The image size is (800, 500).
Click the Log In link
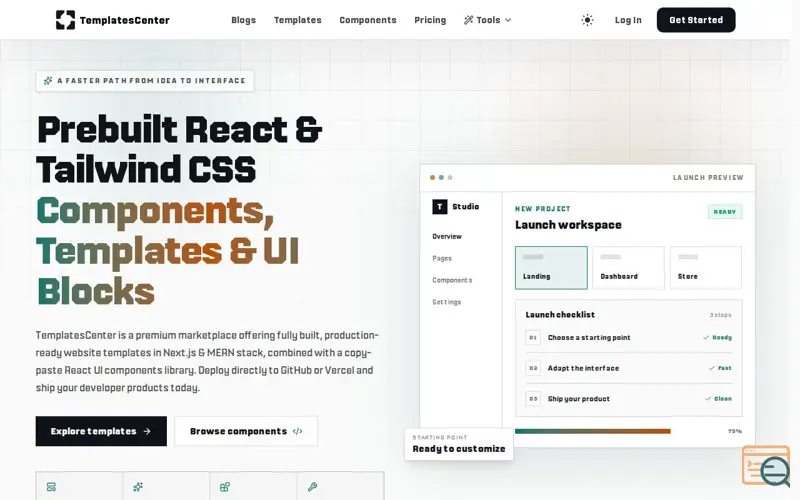click(x=628, y=20)
